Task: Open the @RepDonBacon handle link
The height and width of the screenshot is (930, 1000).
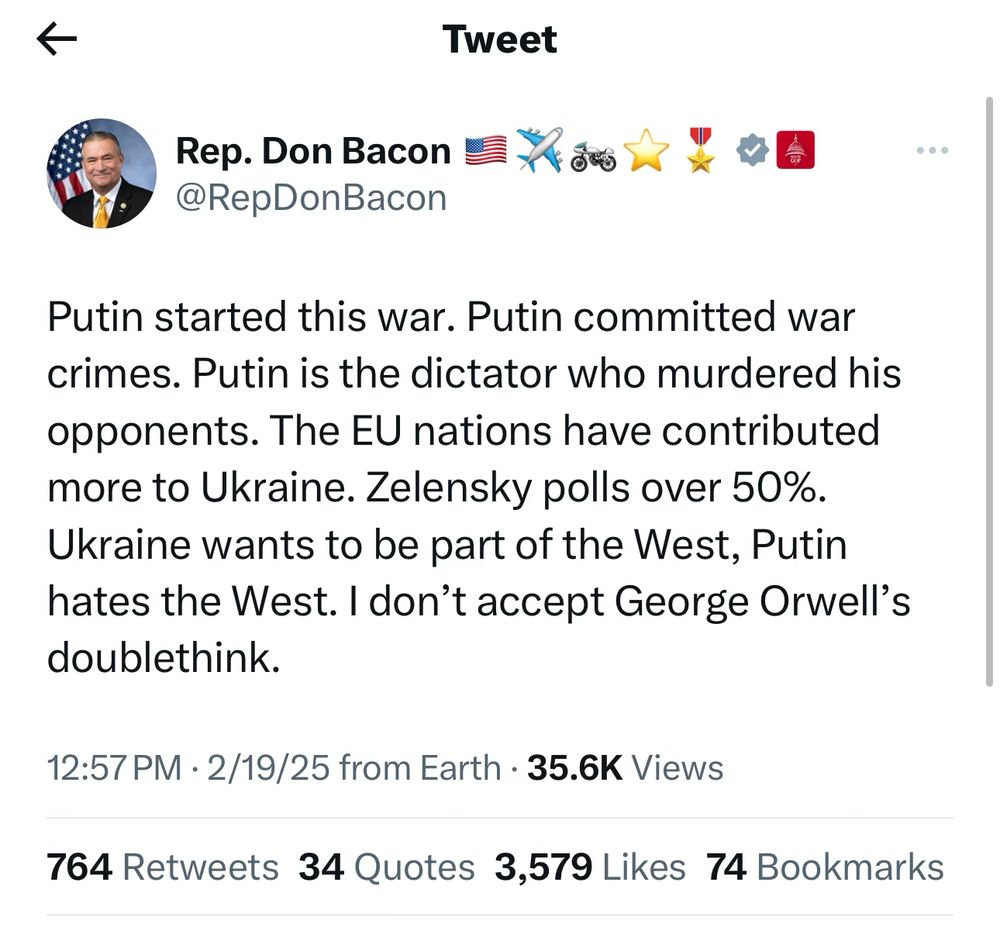Action: 311,197
